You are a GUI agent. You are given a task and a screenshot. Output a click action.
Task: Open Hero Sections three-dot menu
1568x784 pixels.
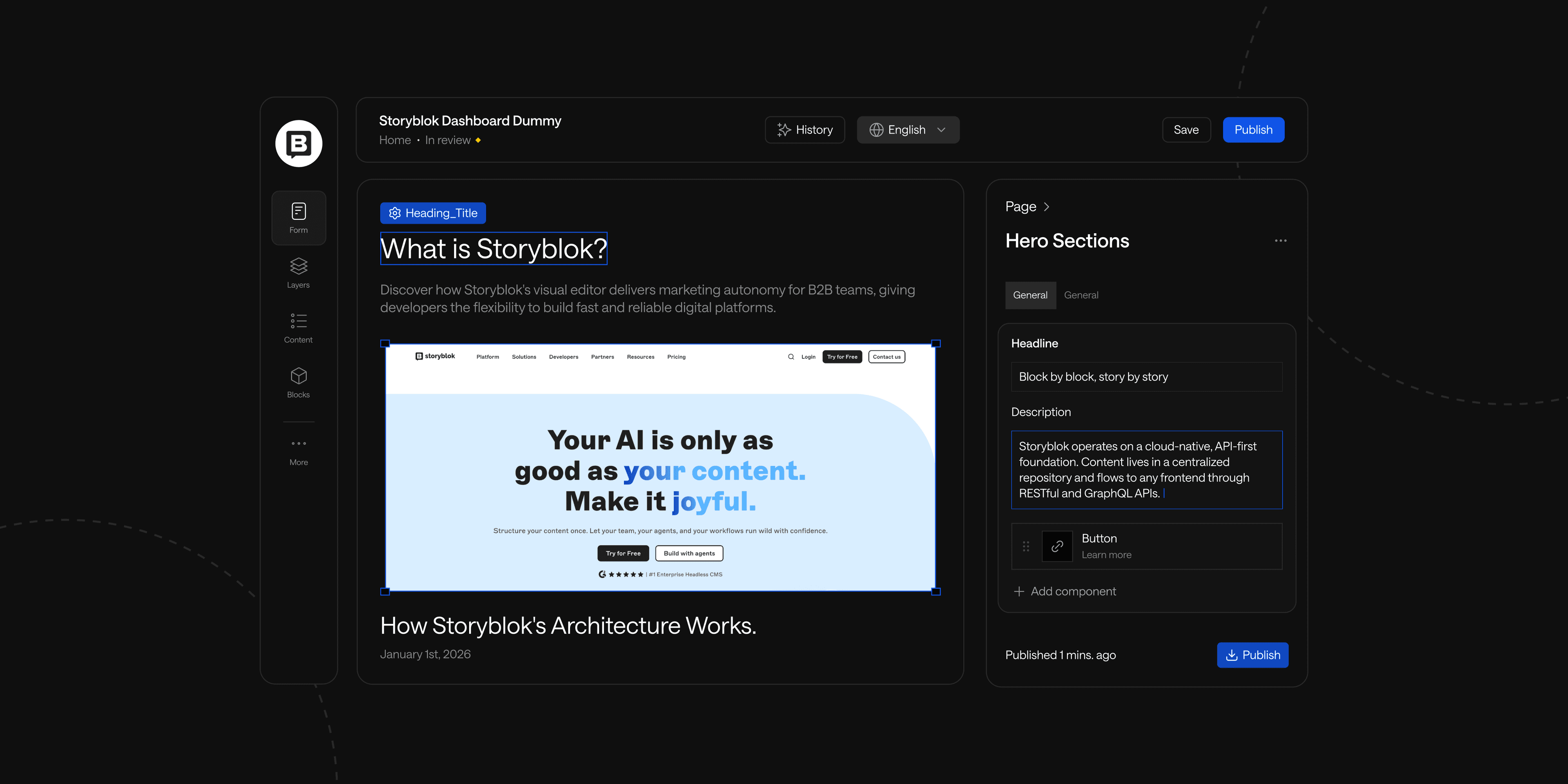(x=1281, y=241)
